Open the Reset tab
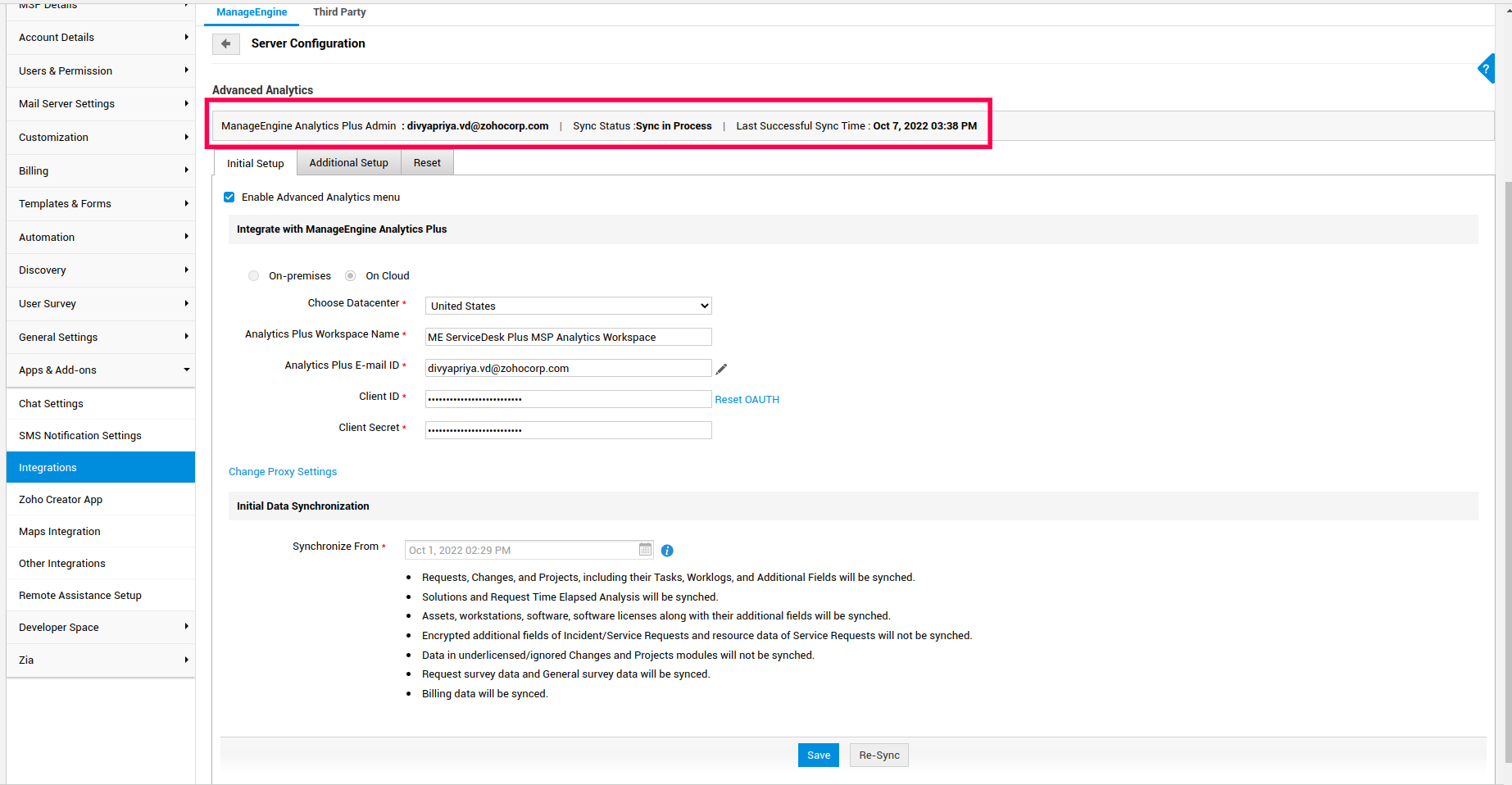1512x785 pixels. (427, 163)
